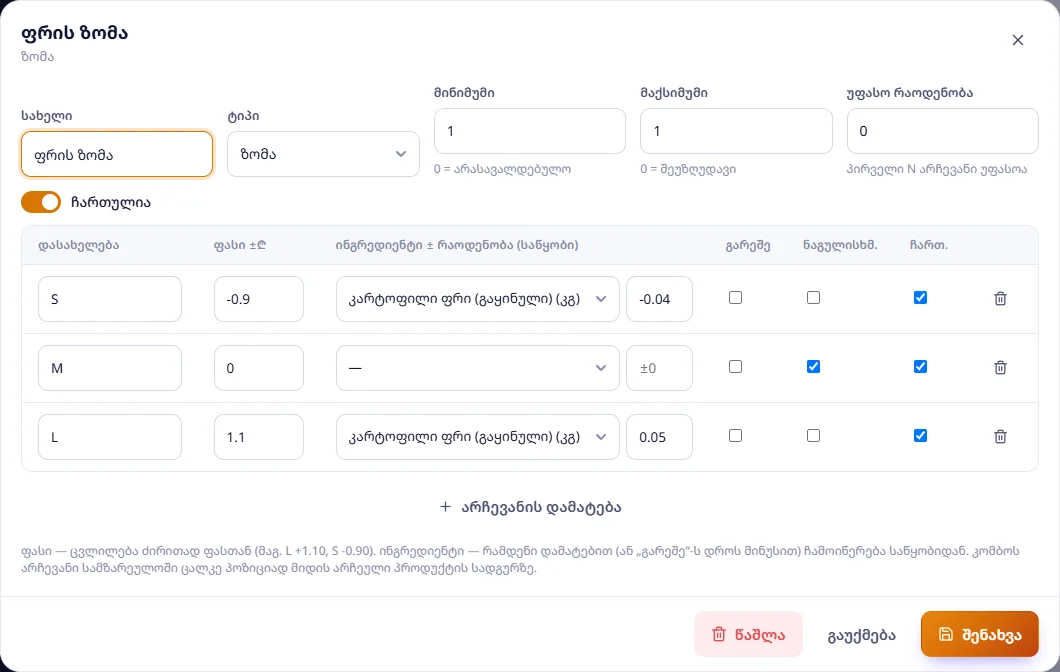The height and width of the screenshot is (672, 1060).
Task: Click the დასახელება column header
Action: (78, 245)
